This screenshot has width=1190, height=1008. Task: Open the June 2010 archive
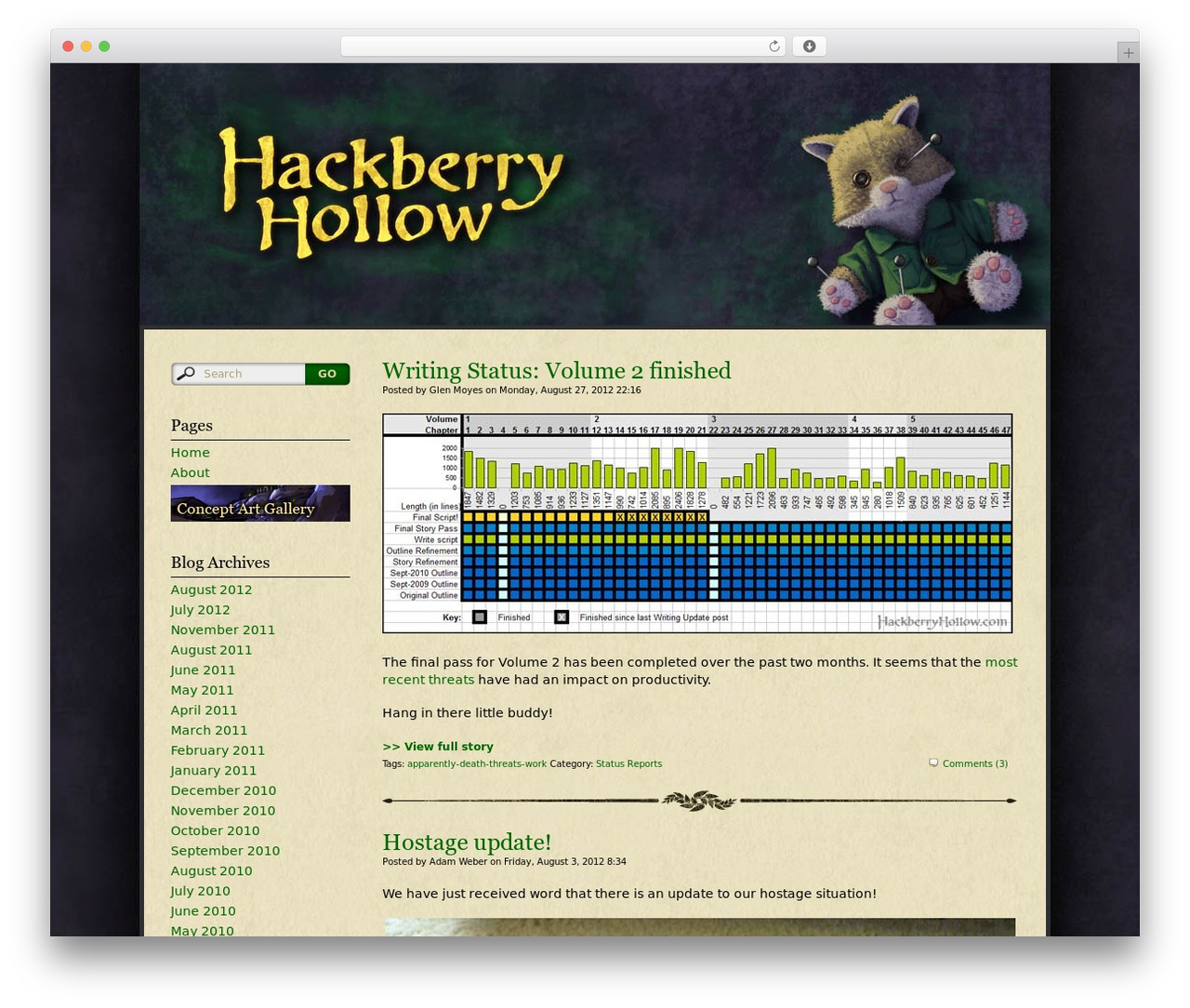(203, 911)
